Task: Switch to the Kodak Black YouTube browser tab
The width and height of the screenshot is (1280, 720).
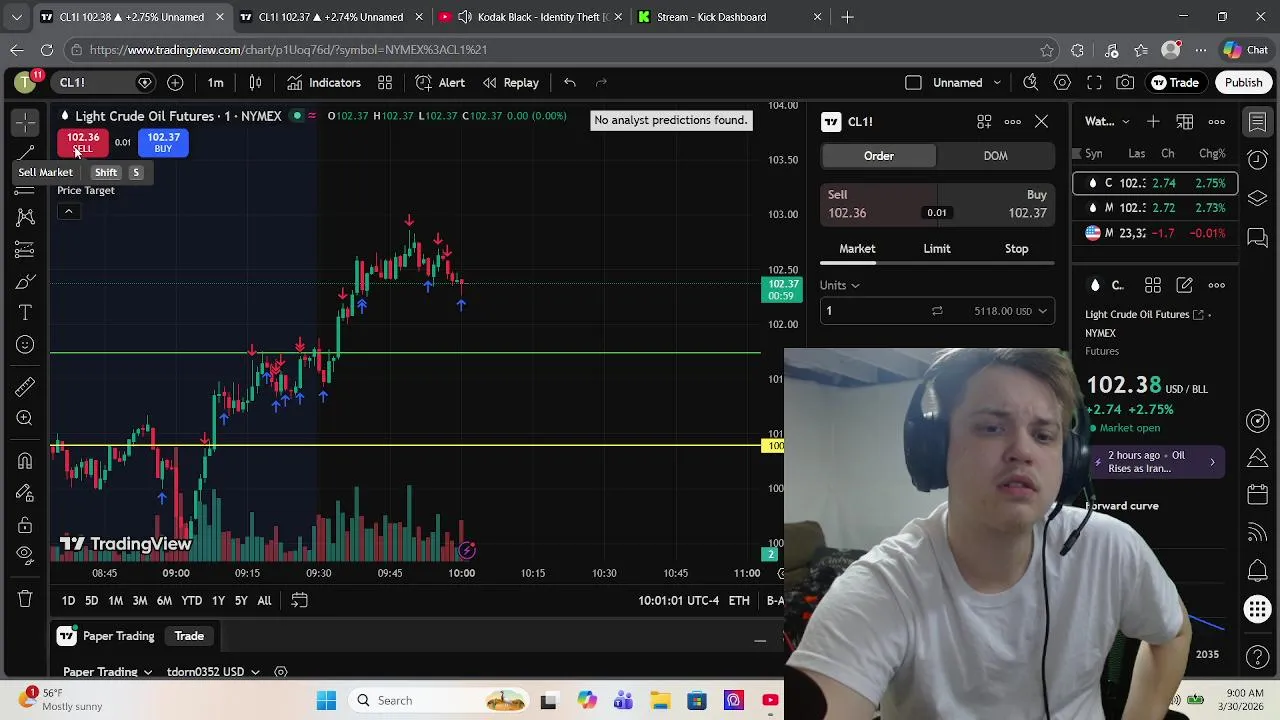Action: coord(530,17)
